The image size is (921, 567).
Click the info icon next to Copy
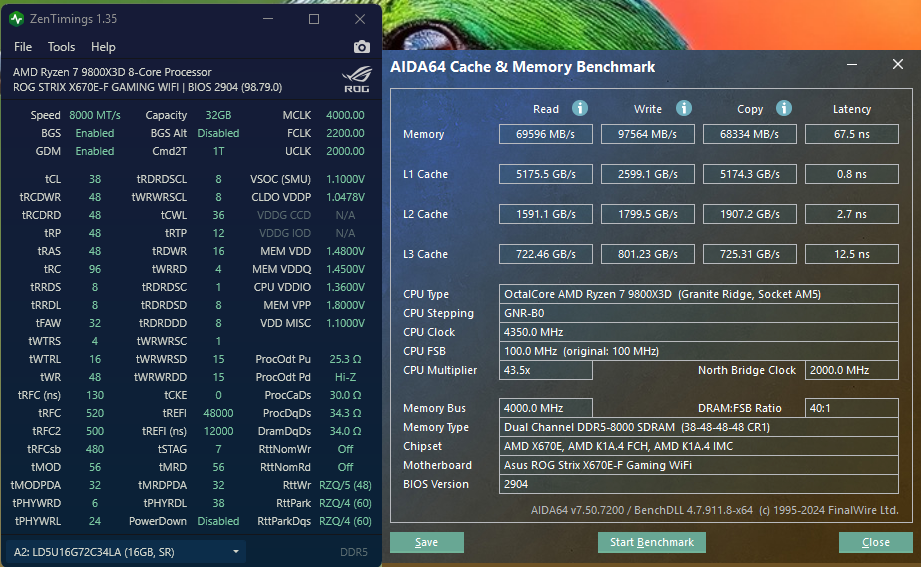point(784,108)
